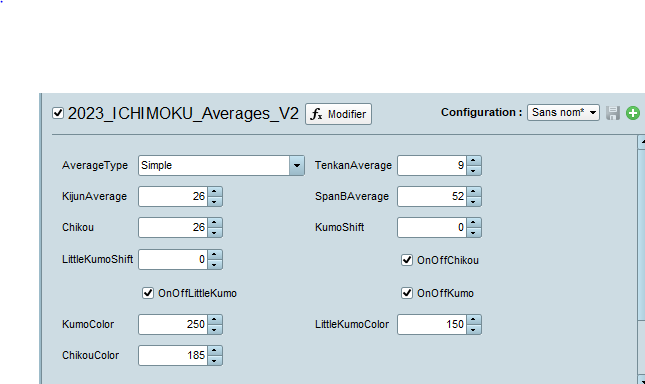This screenshot has height=384, width=645.
Task: Uncheck the 2023_ICHIMOKU_Averages_V2 indicator checkbox
Action: tap(58, 113)
